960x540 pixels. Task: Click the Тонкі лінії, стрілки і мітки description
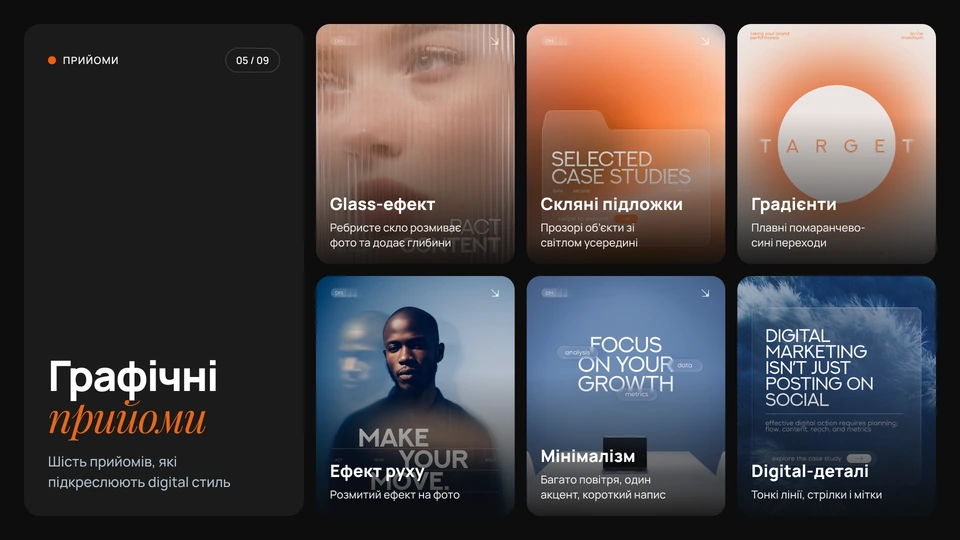pos(816,495)
